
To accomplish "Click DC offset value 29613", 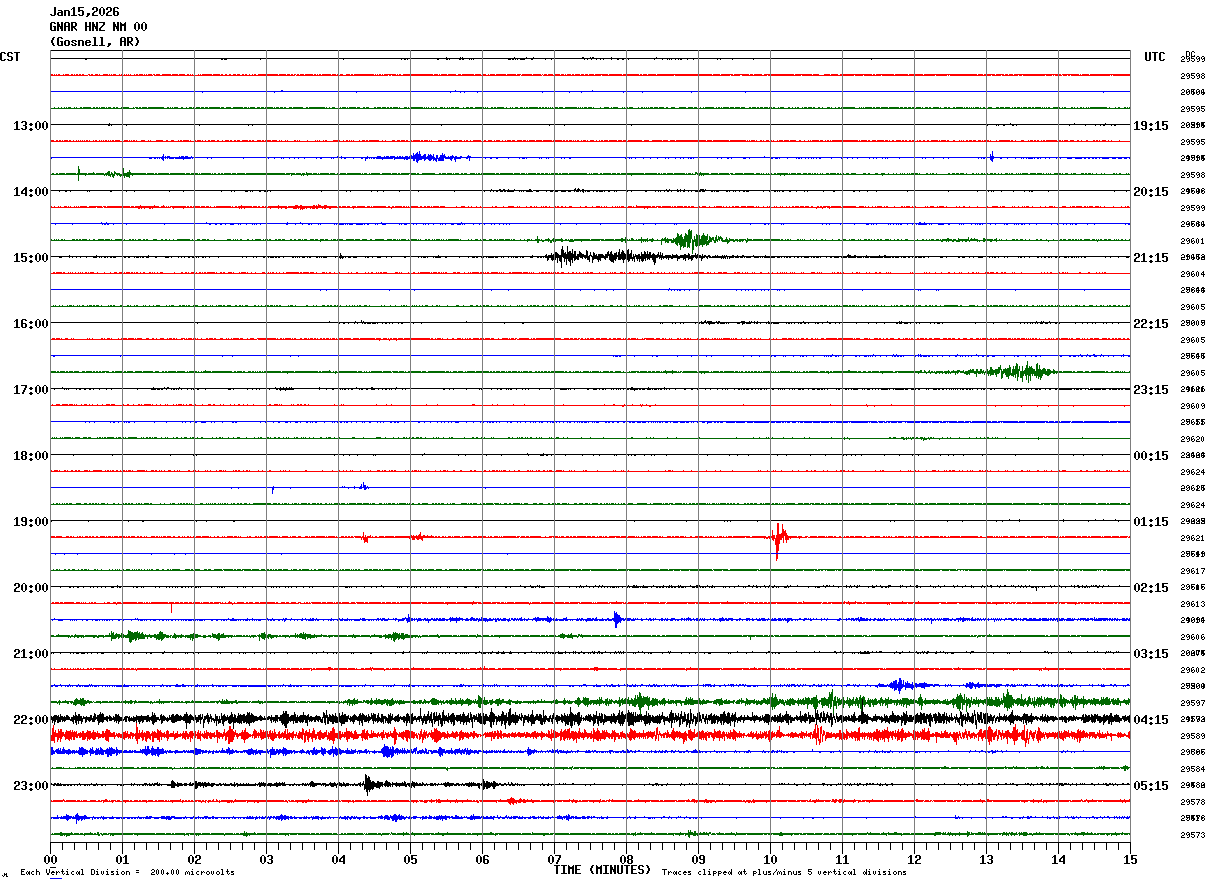I will 1192,604.
